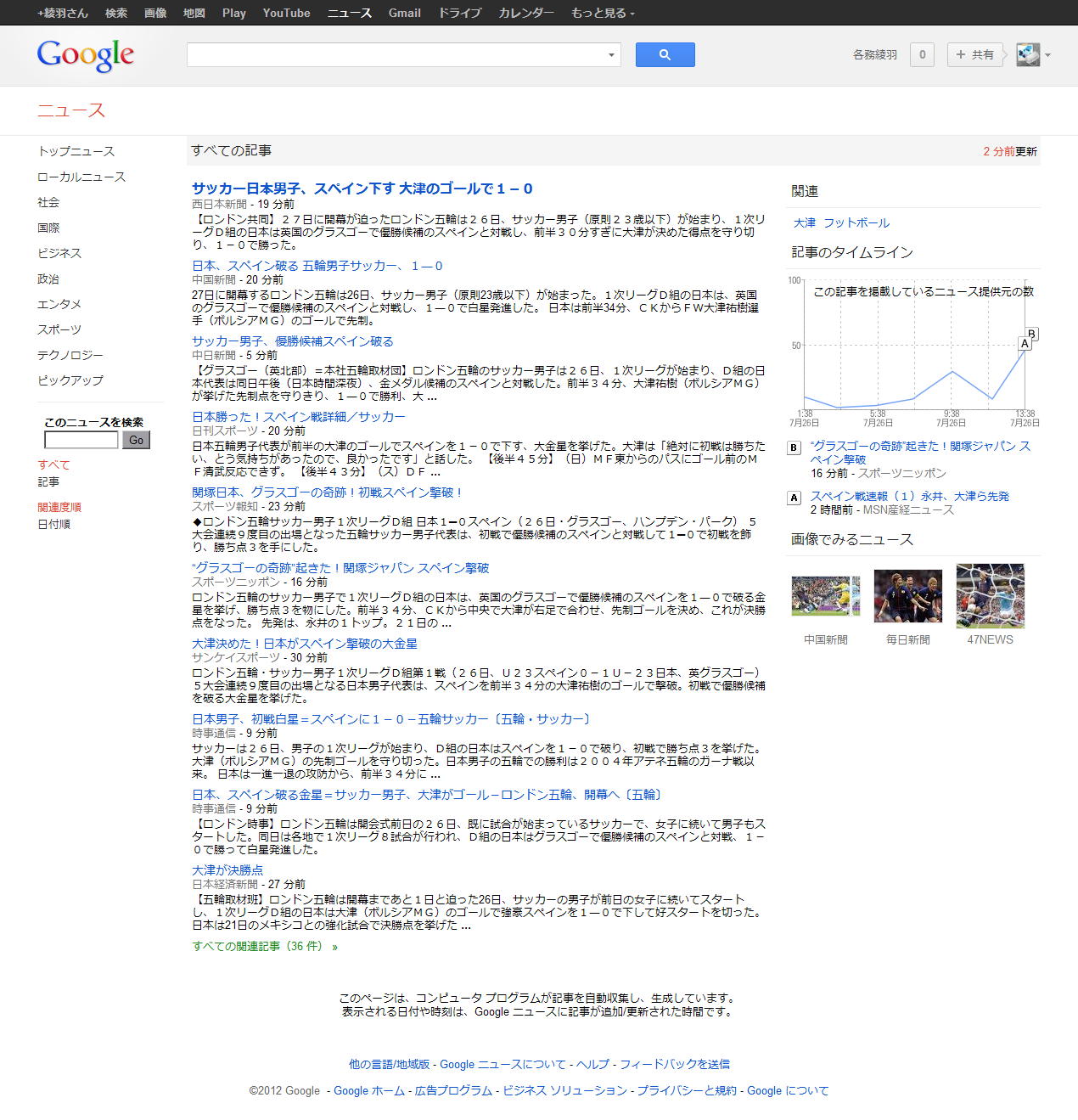Screen dimensions: 1078x1120
Task: Select すべて filter in sidebar
Action: click(53, 464)
